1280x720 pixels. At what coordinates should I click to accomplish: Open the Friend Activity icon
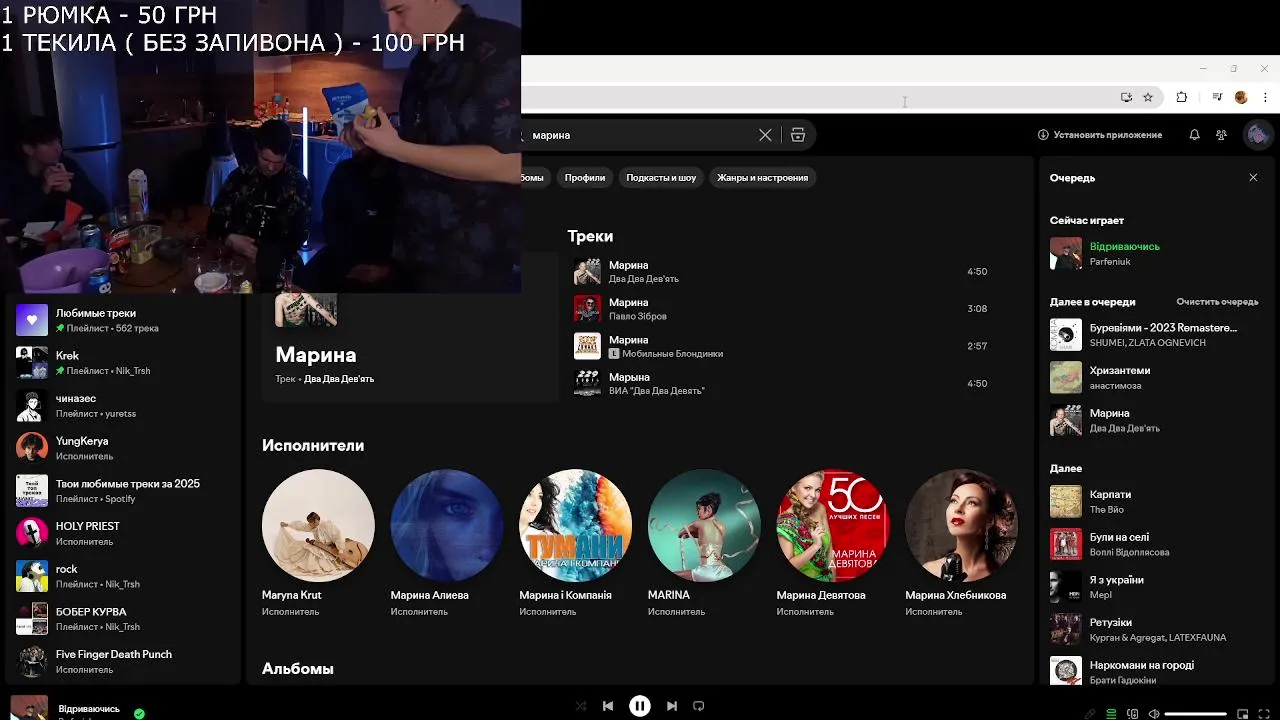[x=1221, y=135]
